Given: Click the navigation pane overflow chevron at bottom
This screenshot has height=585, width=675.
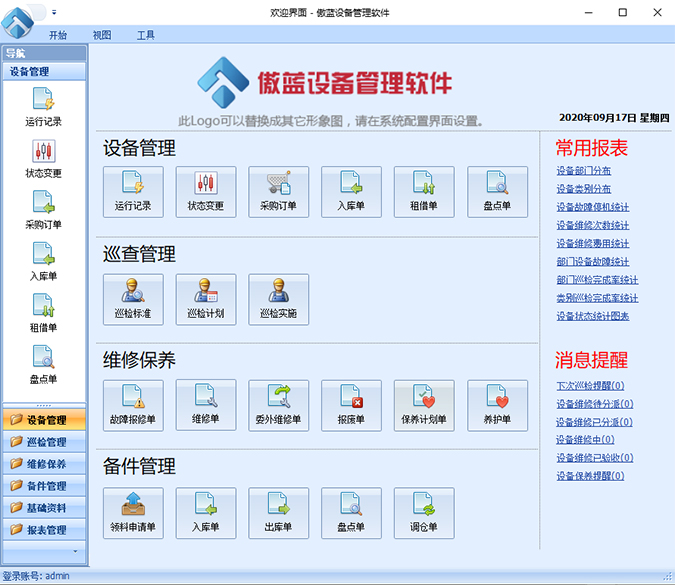Looking at the screenshot, I should click(x=73, y=551).
